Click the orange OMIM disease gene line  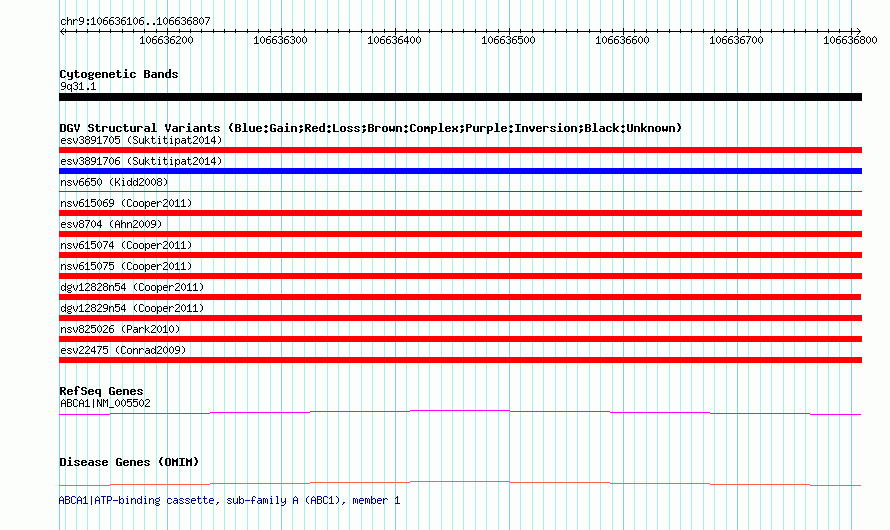coord(460,483)
